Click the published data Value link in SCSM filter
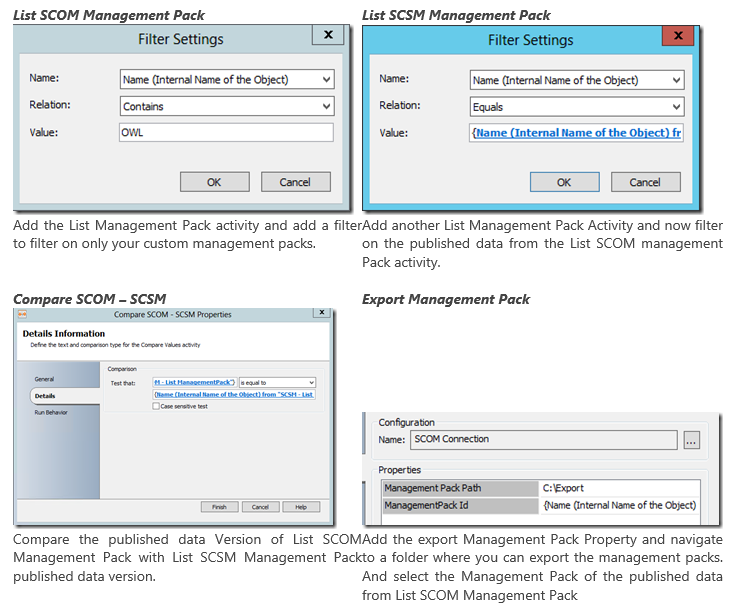The image size is (744, 610). 577,133
